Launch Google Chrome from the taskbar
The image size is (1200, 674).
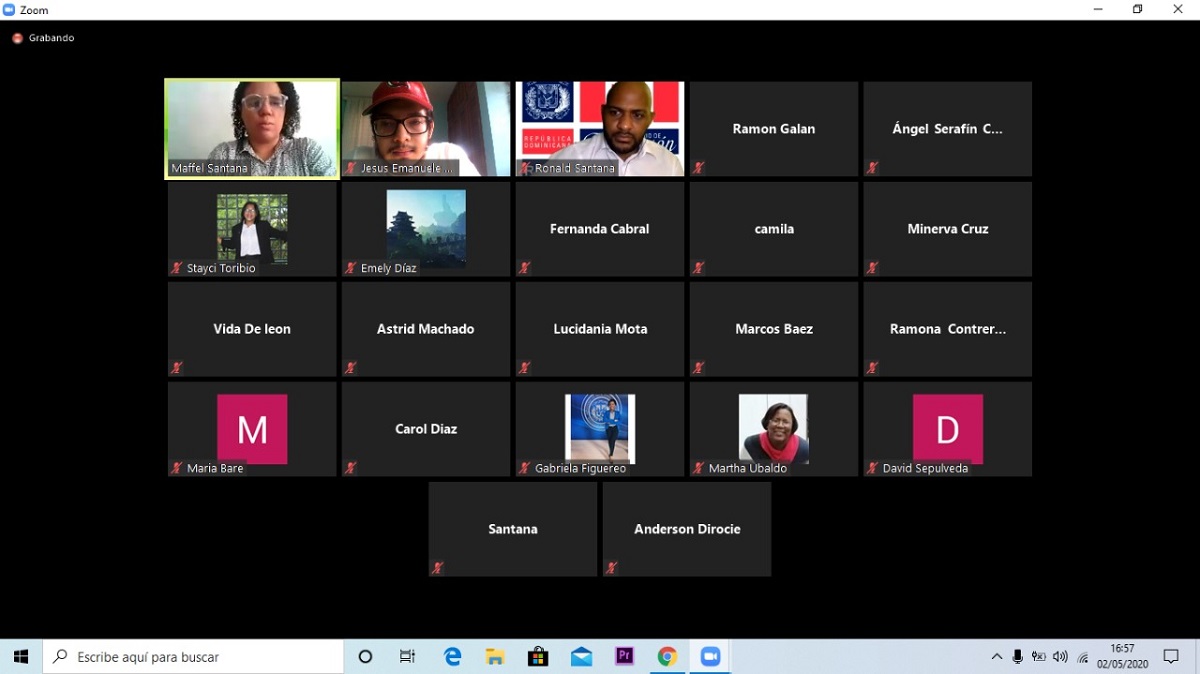point(667,657)
